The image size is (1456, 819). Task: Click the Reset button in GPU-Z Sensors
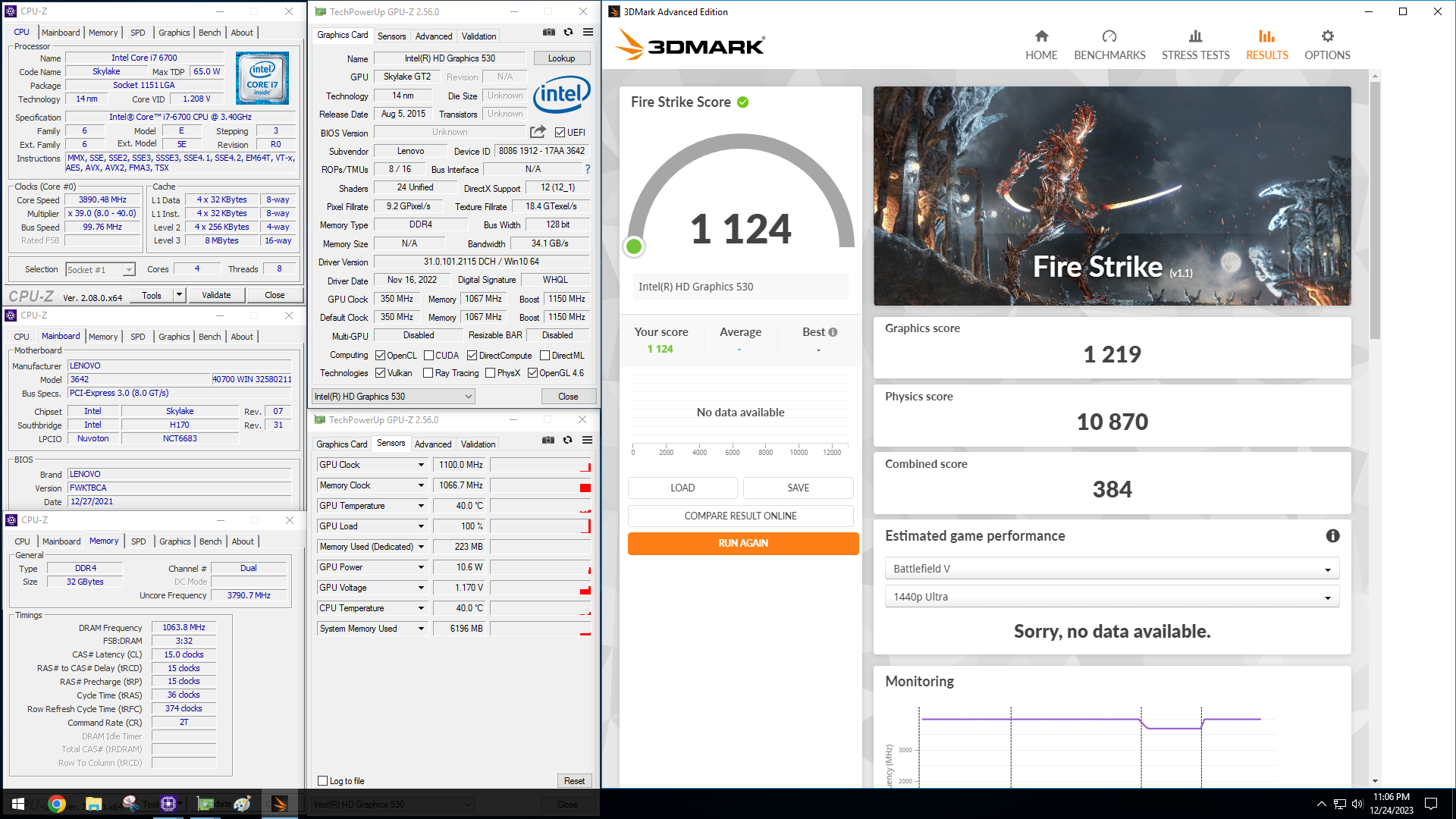pos(575,781)
